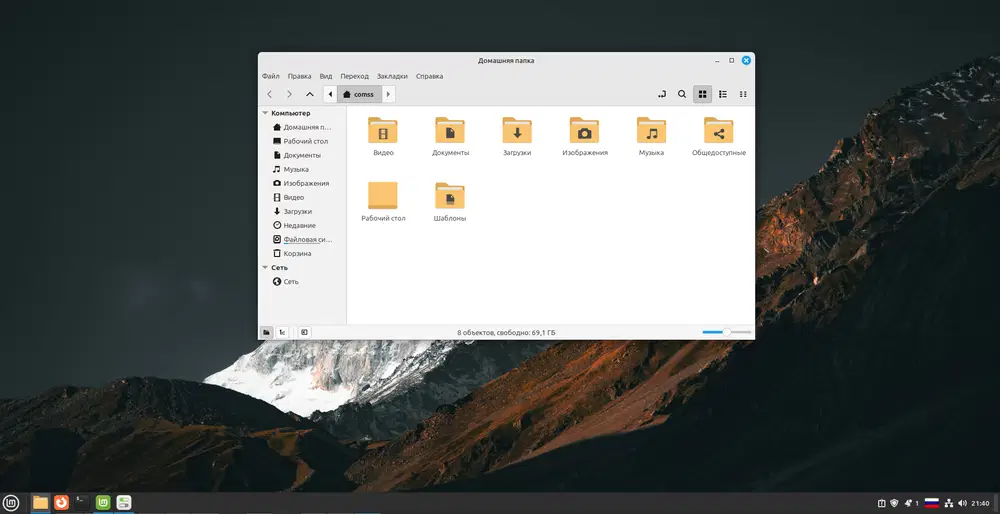This screenshot has height=514, width=1000.
Task: Switch to icon grid view
Action: click(702, 94)
